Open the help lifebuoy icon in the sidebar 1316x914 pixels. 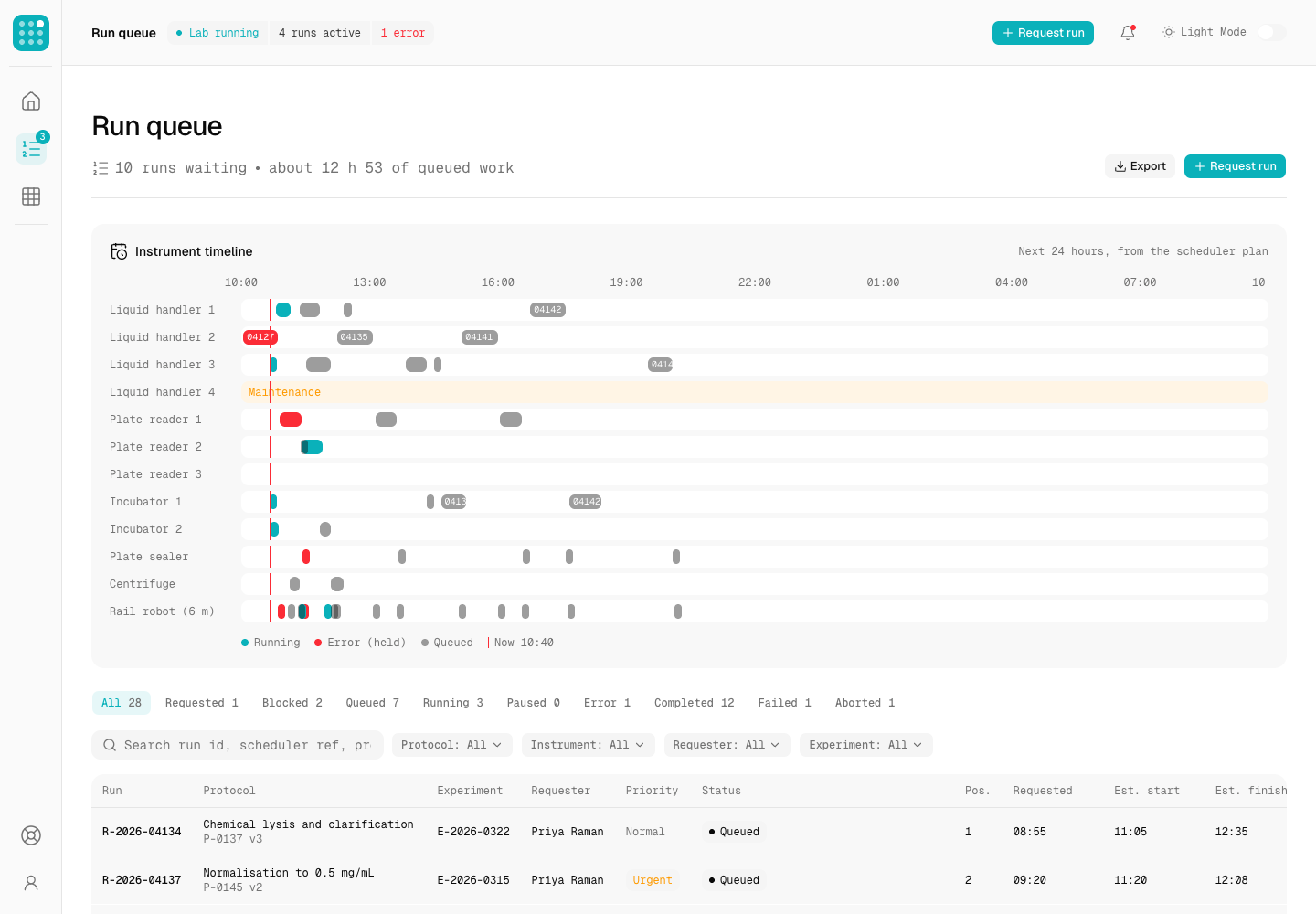tap(31, 835)
